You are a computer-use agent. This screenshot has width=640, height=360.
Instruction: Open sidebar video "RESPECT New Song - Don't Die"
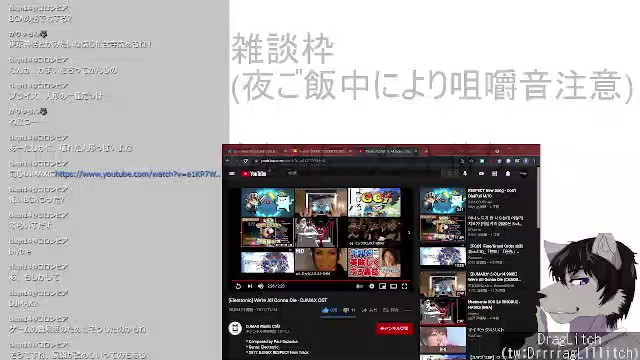tap(492, 193)
